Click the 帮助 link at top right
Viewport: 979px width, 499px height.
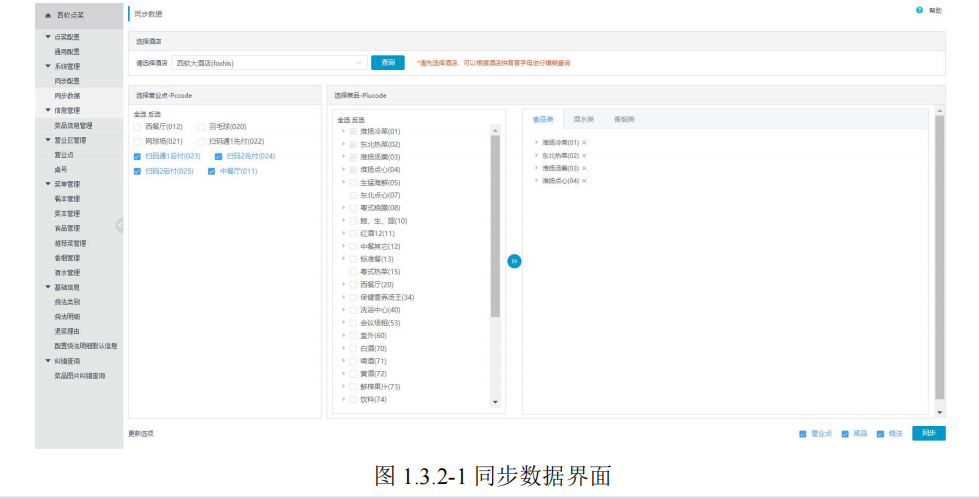point(935,11)
